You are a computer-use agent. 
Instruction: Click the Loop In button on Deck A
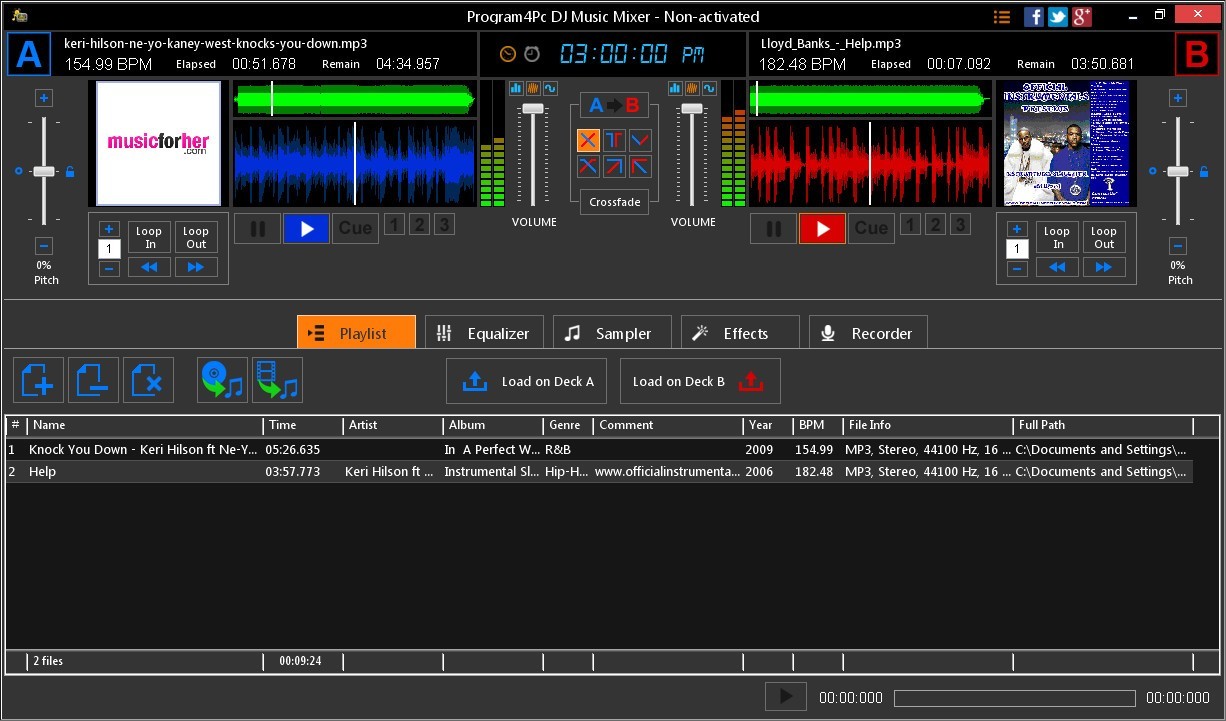click(x=148, y=236)
